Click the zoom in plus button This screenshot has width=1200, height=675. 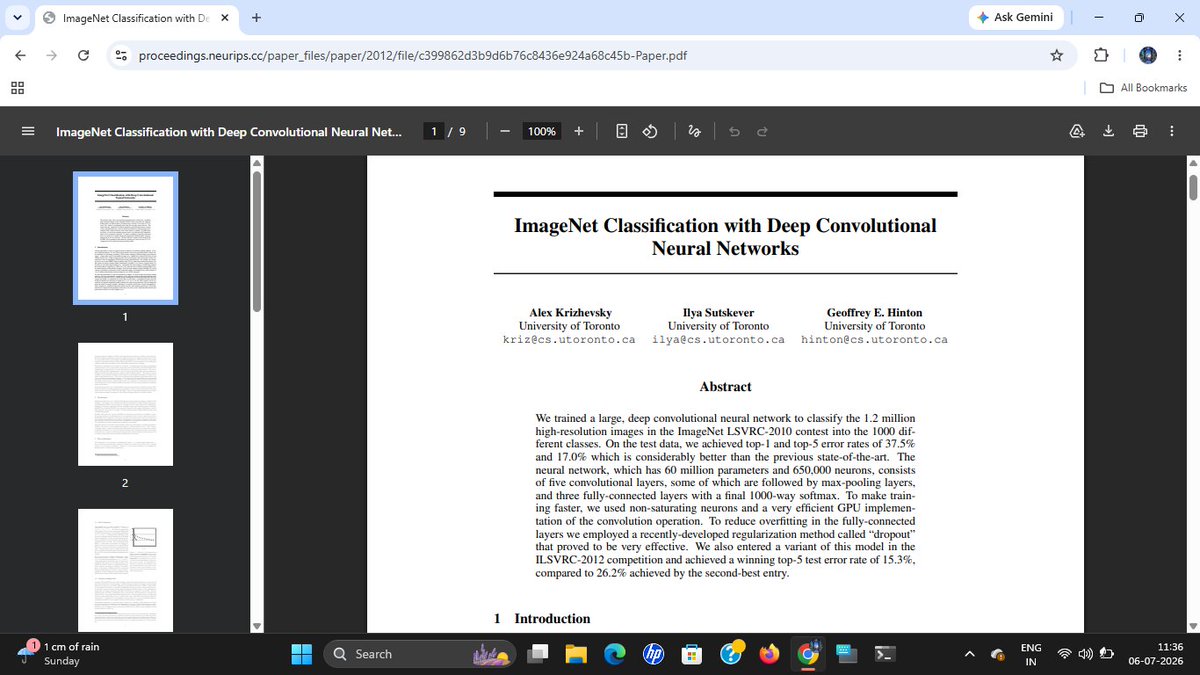pos(579,131)
